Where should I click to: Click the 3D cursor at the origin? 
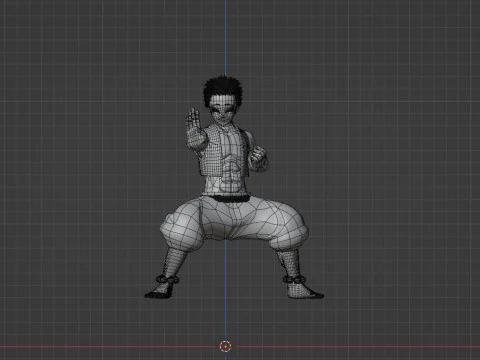225,347
